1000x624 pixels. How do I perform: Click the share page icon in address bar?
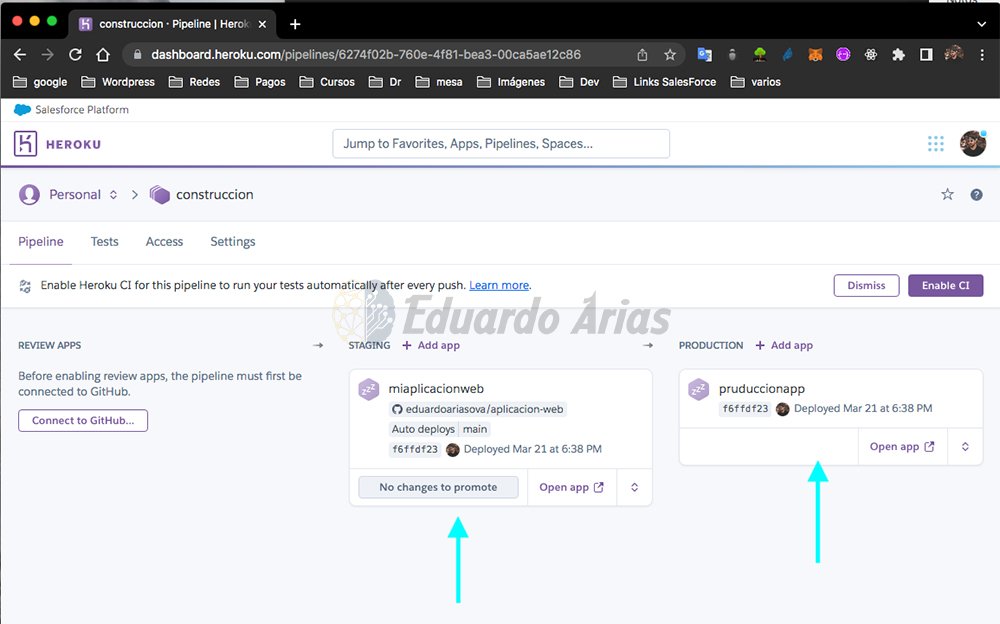(x=642, y=55)
